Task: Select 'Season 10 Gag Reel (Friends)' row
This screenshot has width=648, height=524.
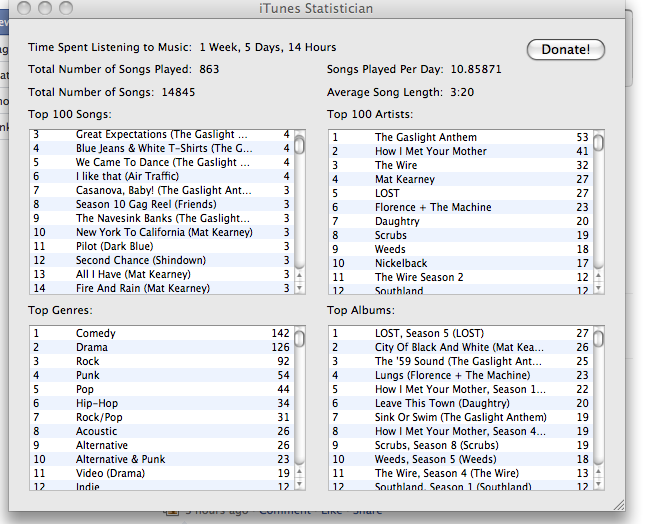Action: coord(162,205)
